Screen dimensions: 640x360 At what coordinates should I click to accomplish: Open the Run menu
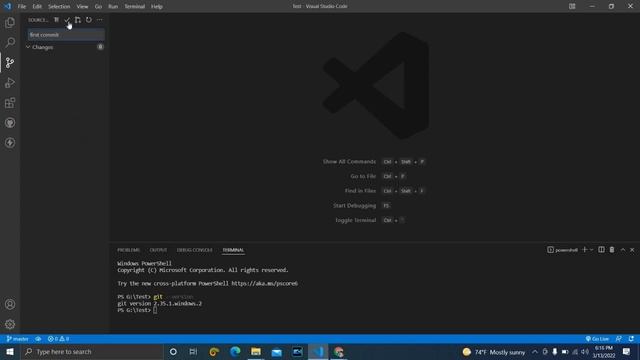(113, 7)
